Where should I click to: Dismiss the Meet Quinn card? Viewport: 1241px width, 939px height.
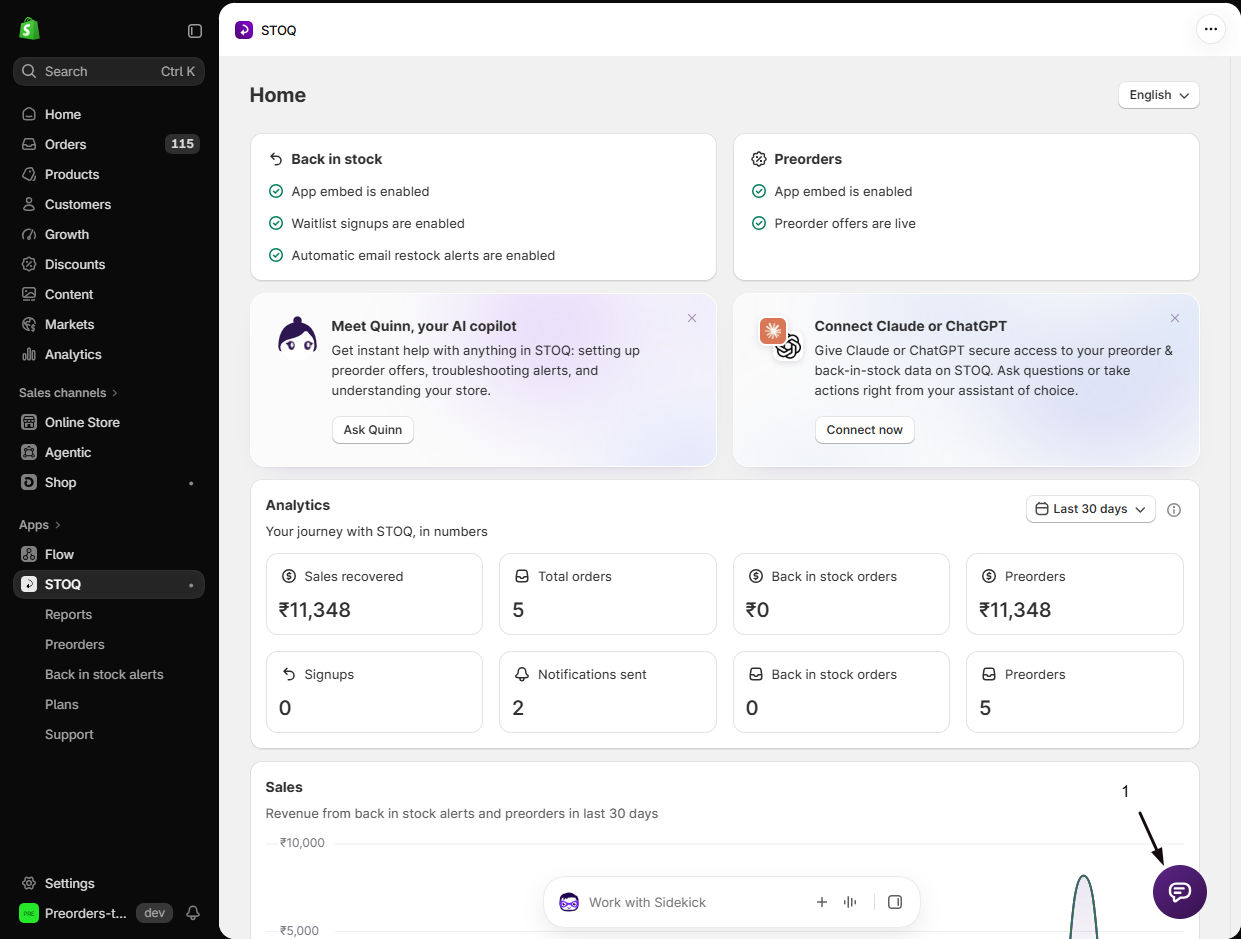pos(692,318)
